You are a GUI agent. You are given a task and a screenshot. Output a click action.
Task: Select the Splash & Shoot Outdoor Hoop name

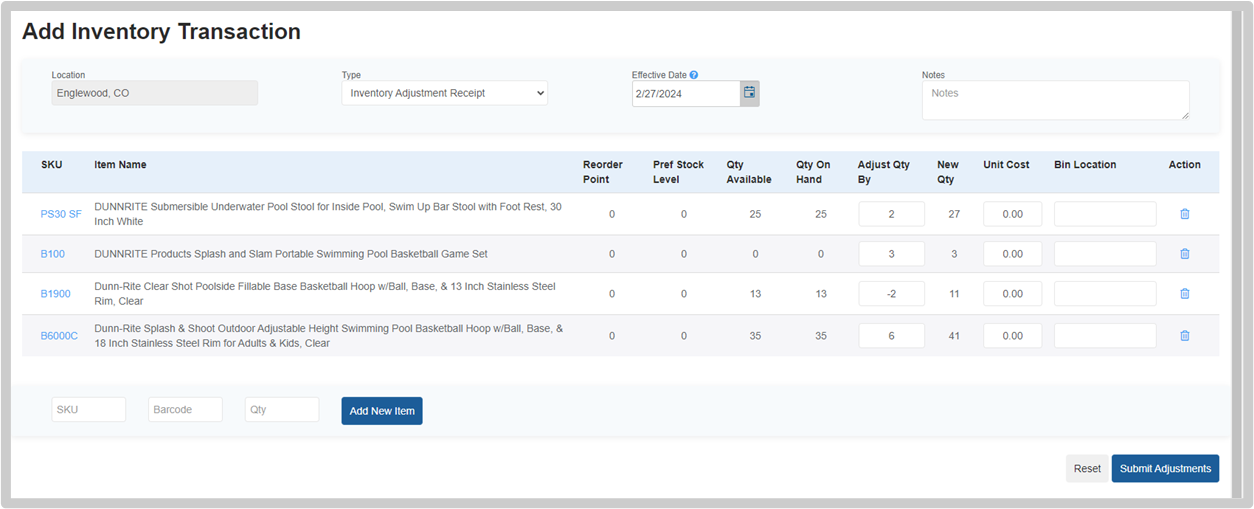click(x=329, y=336)
